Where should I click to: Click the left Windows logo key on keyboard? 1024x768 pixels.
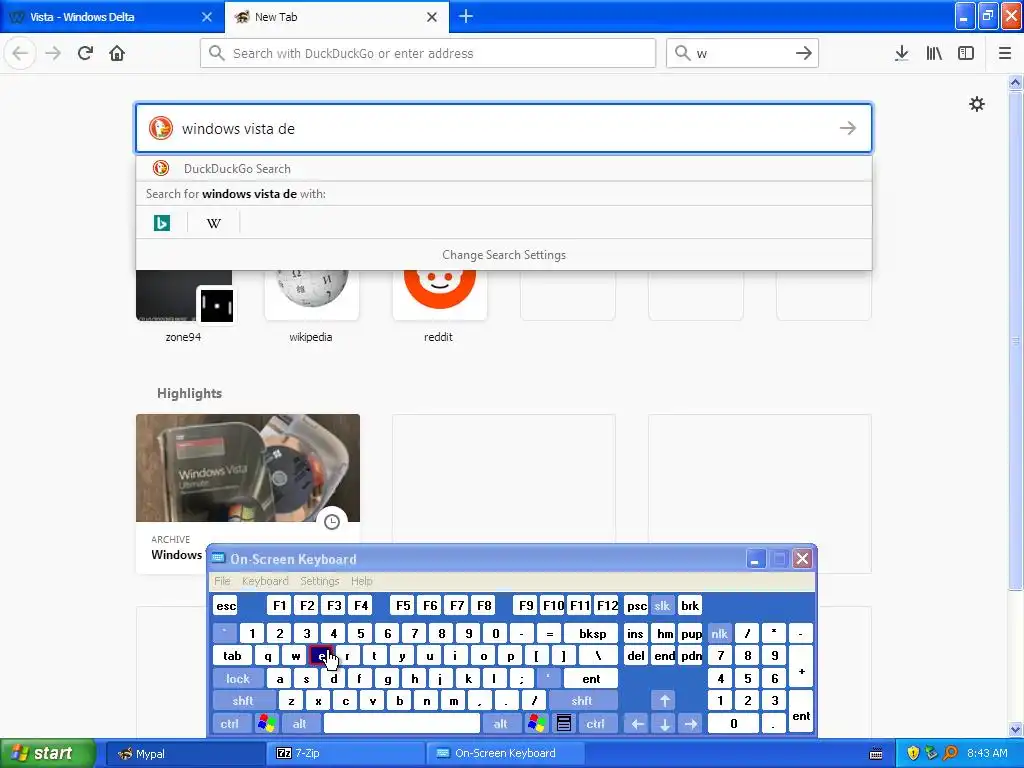[x=266, y=724]
